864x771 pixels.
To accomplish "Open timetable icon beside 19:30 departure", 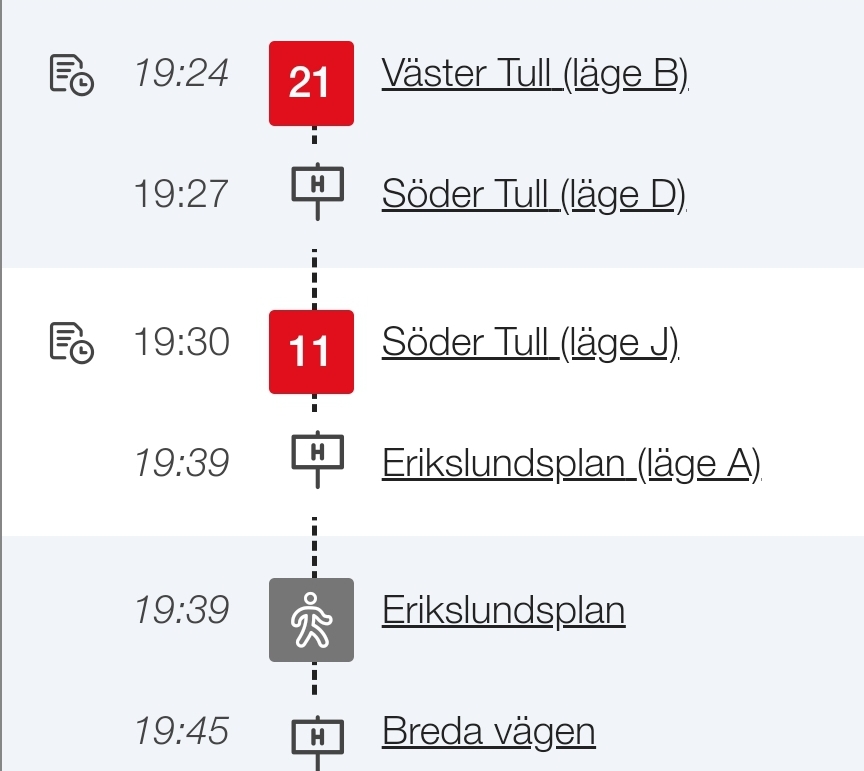I will click(x=72, y=343).
